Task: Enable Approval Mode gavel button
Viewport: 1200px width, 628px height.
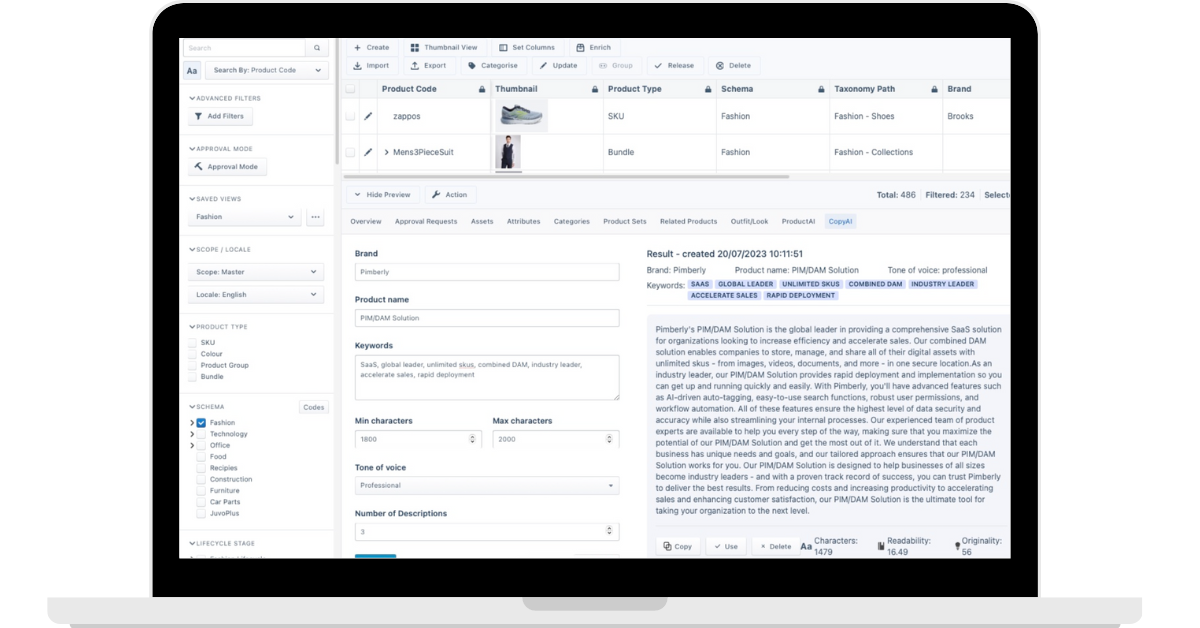Action: 227,167
